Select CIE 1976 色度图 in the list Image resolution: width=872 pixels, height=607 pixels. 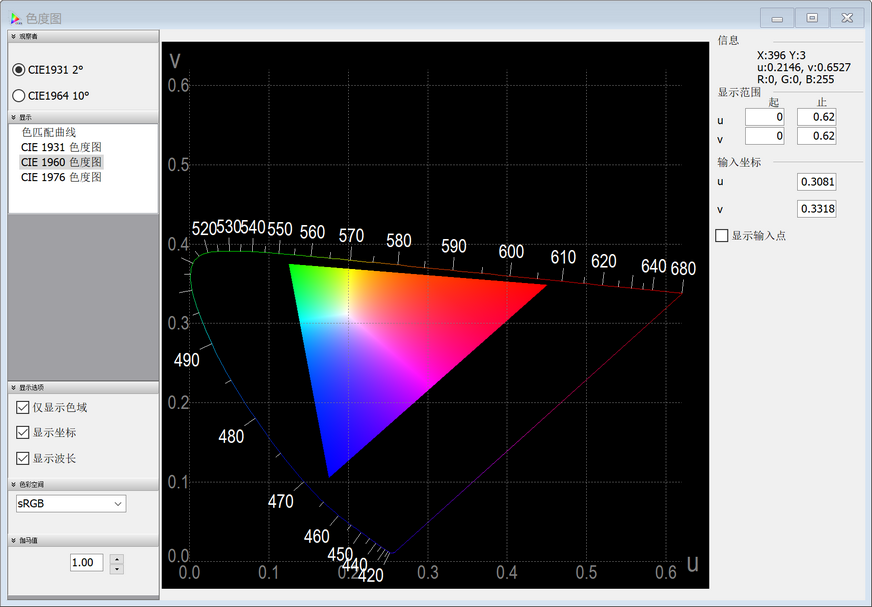[x=61, y=177]
